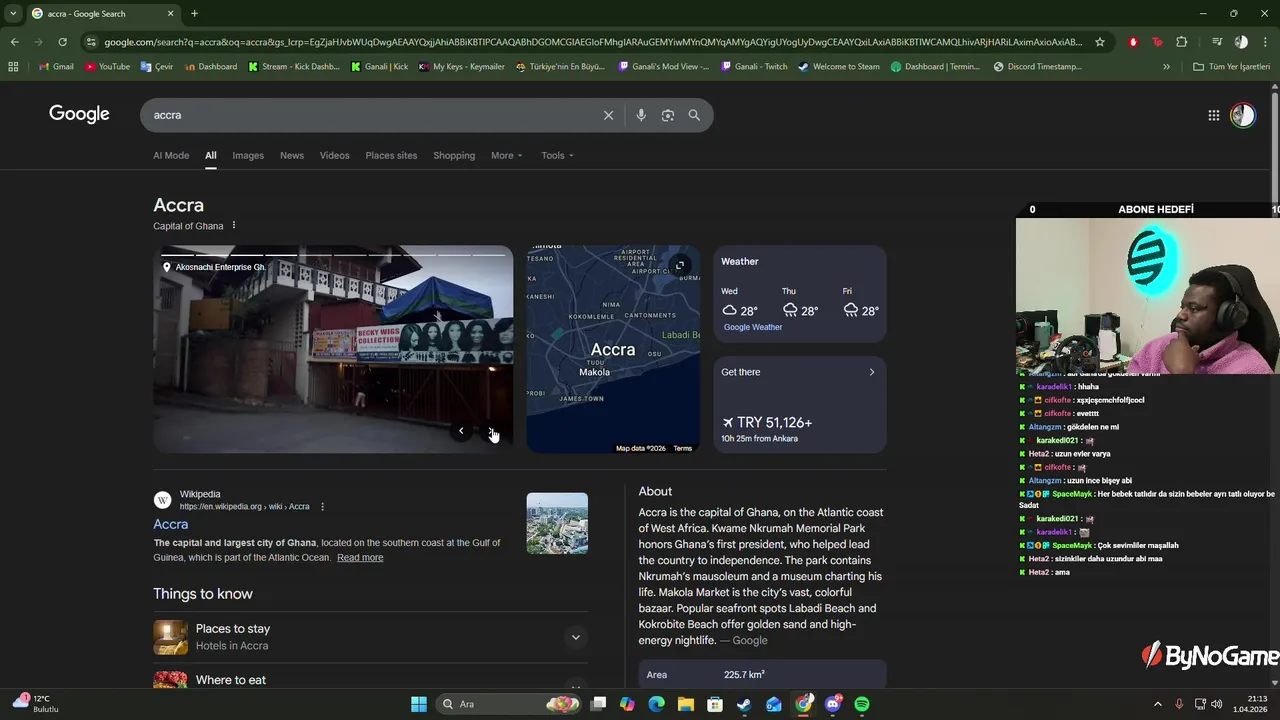The width and height of the screenshot is (1280, 720).
Task: Go back to previous page in Chrome
Action: pos(14,42)
